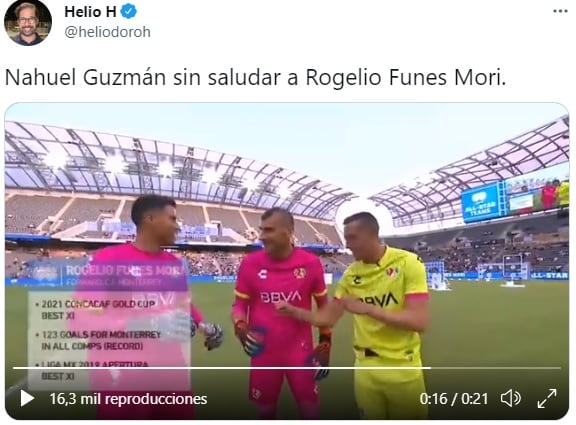Viewport: 576px width, 425px height.
Task: Click the tweet text about Nahuel Guzmán
Action: click(x=255, y=78)
